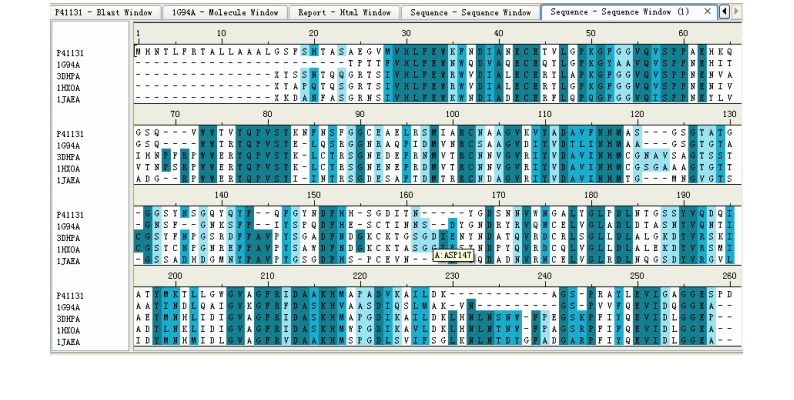Click ruler position 140 marker
The width and height of the screenshot is (794, 400).
point(221,195)
